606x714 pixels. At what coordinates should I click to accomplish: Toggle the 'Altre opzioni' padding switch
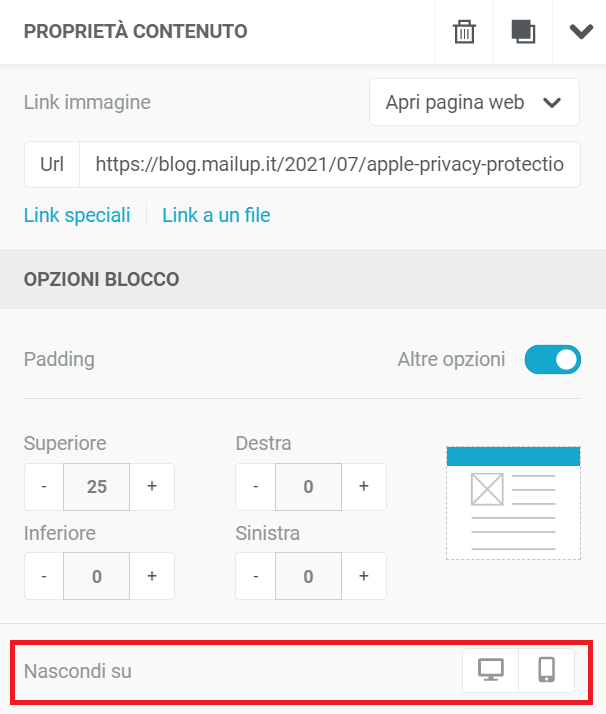552,360
